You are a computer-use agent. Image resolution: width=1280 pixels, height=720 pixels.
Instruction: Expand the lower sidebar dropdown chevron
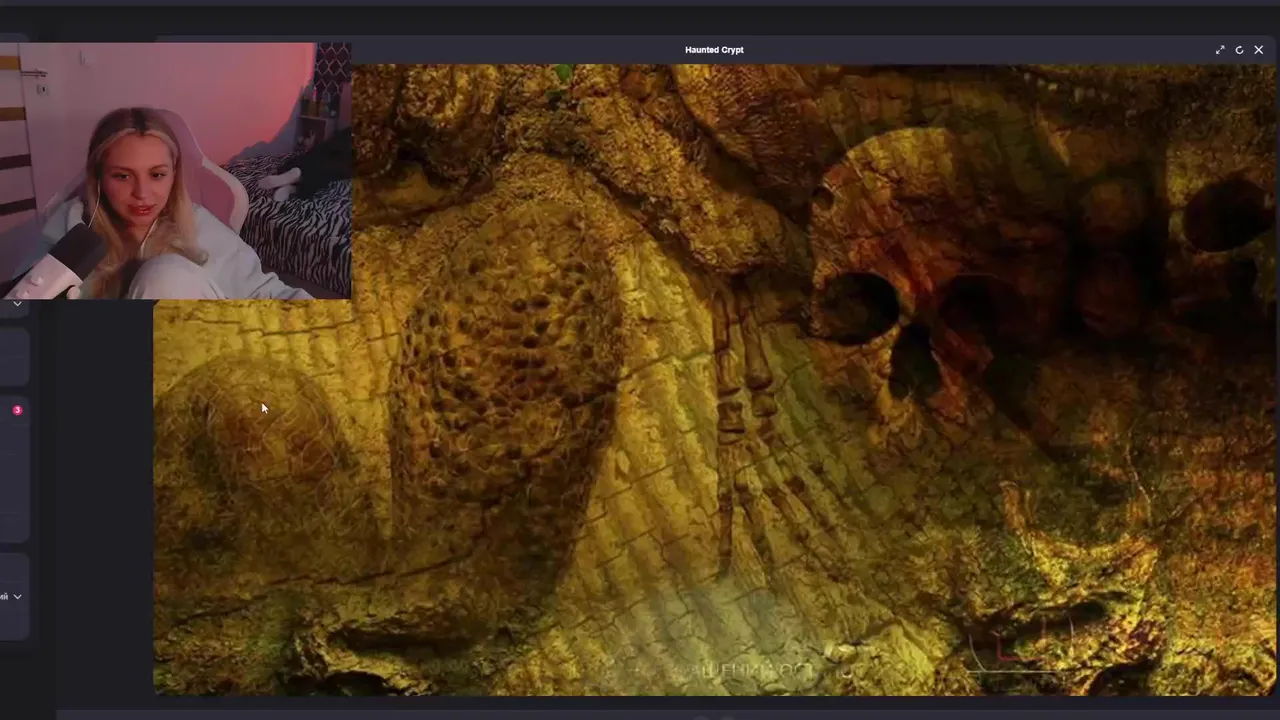[17, 596]
